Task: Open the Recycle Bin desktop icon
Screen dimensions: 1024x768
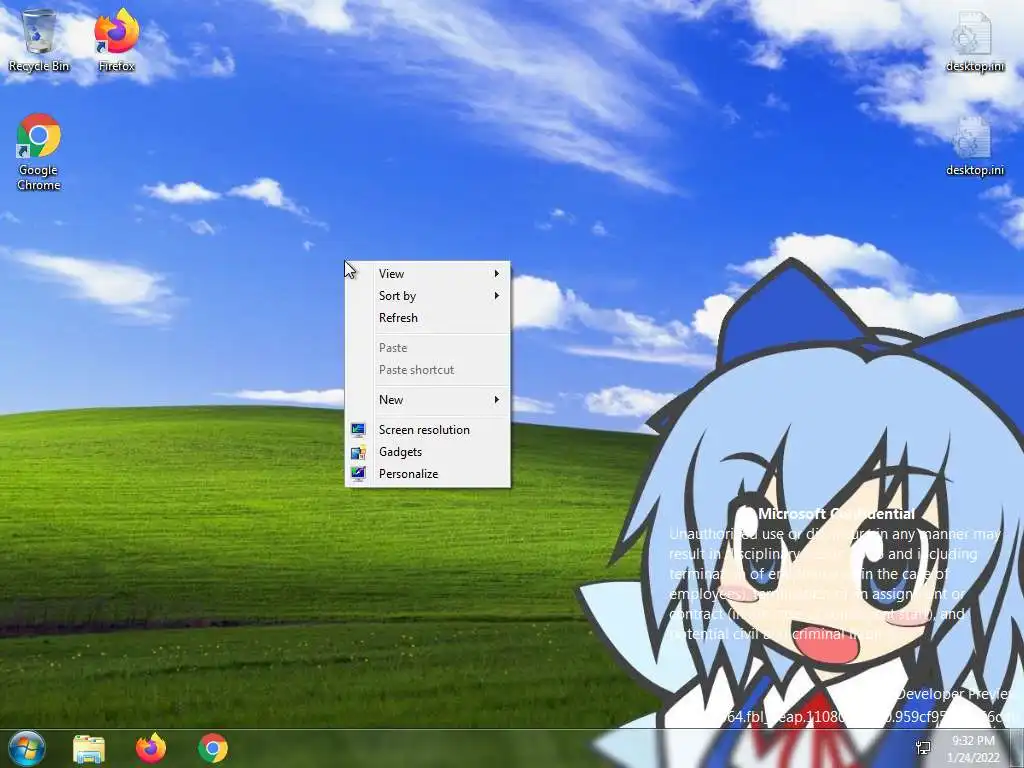Action: 39,40
